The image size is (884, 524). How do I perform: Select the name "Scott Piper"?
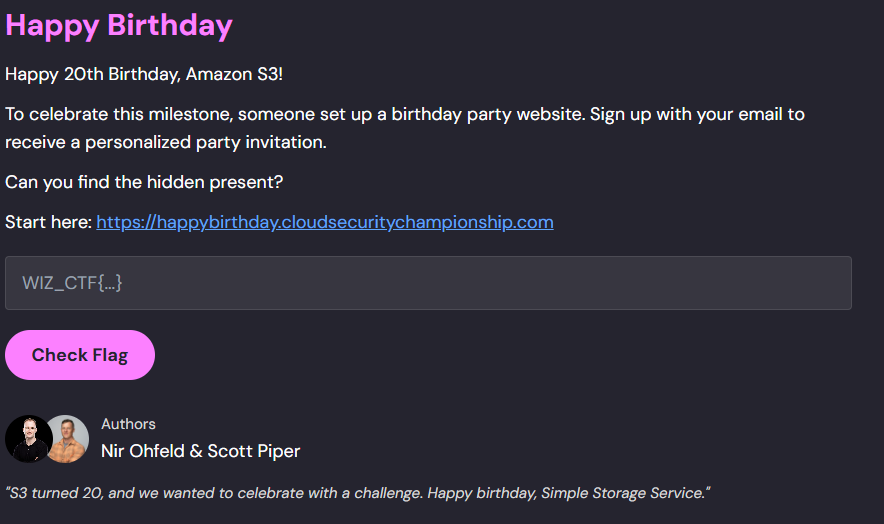point(254,451)
